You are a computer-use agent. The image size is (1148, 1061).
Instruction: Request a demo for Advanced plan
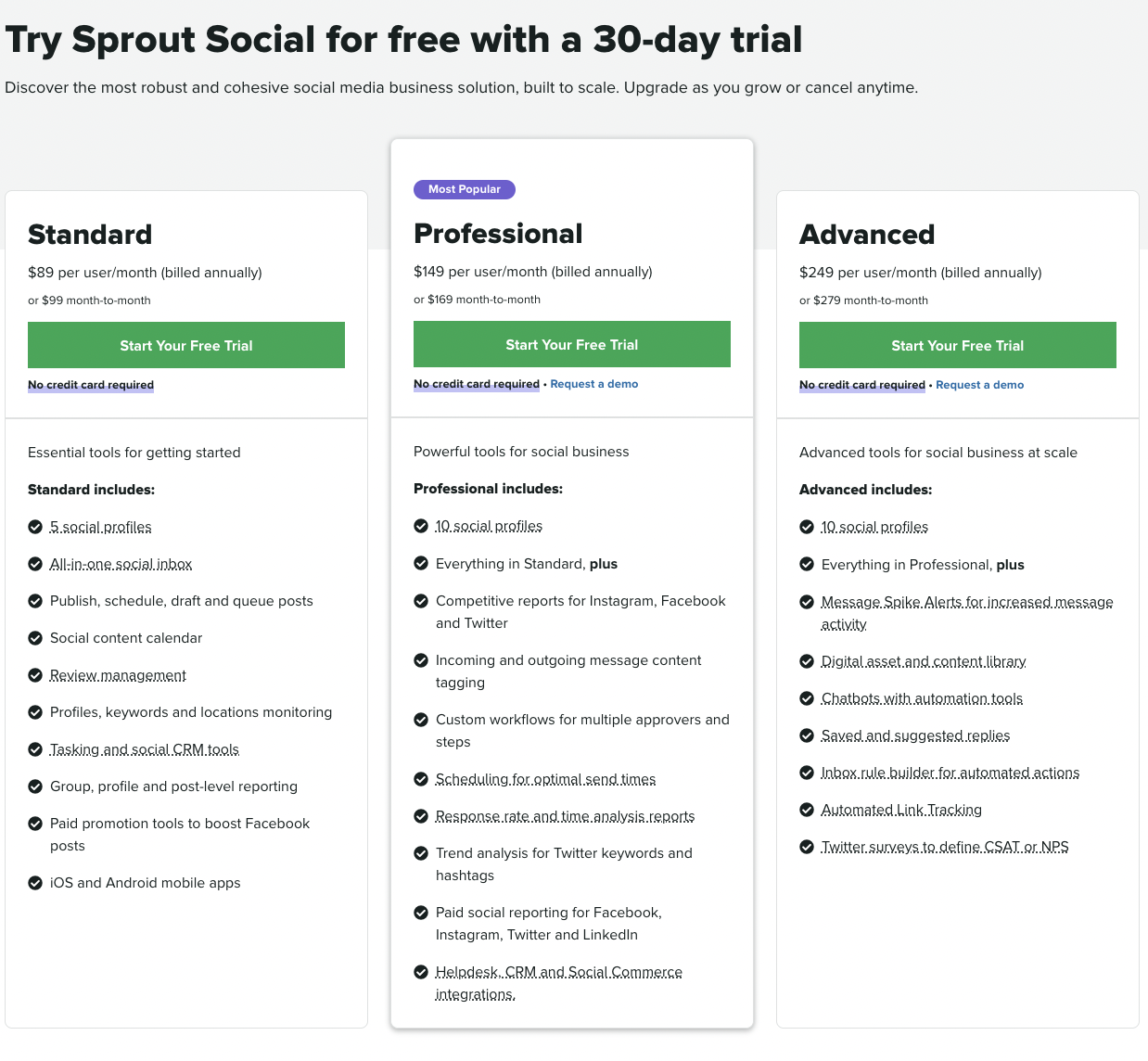(x=980, y=385)
